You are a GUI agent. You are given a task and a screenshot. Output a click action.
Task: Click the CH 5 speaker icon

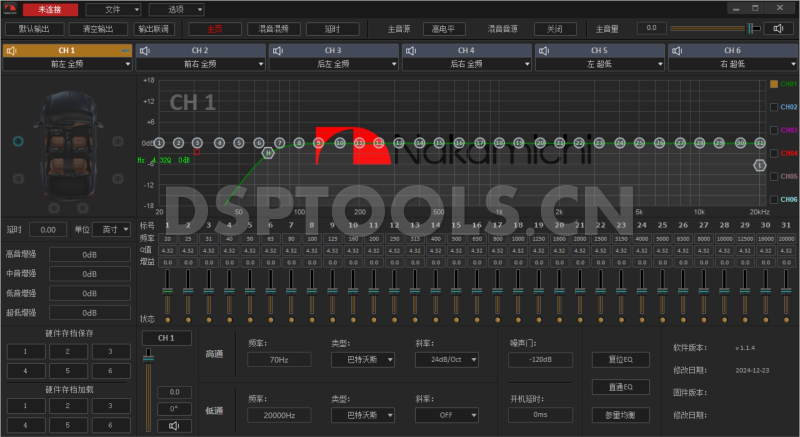click(x=543, y=50)
